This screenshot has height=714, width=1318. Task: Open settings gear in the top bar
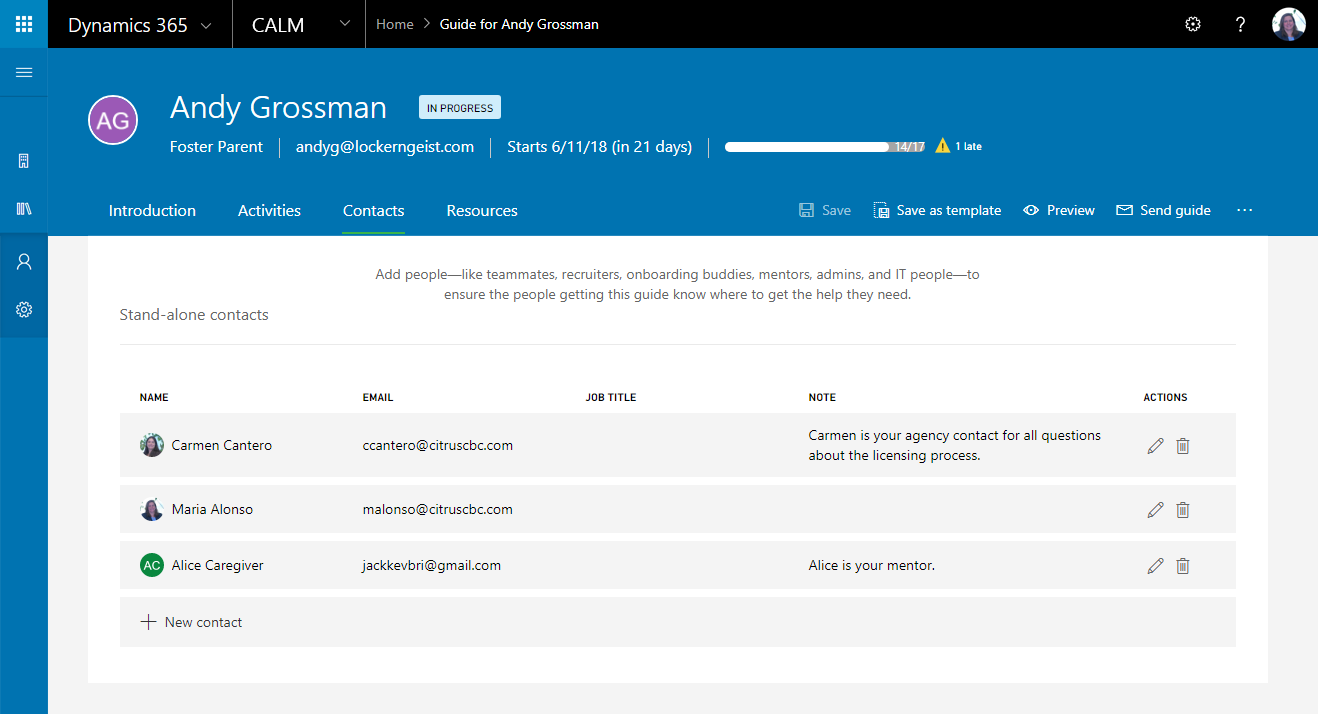tap(1193, 24)
